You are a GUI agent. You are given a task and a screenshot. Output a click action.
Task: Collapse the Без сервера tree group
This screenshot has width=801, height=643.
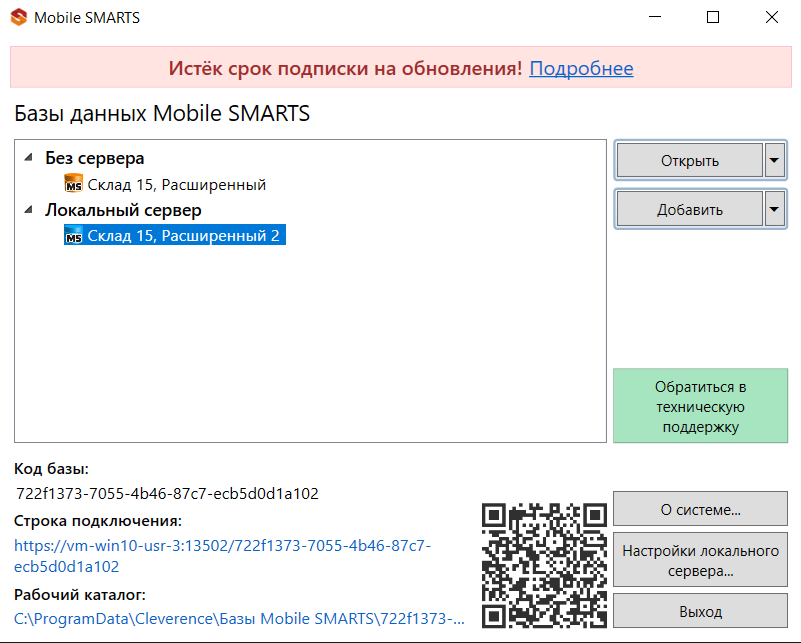(x=29, y=158)
